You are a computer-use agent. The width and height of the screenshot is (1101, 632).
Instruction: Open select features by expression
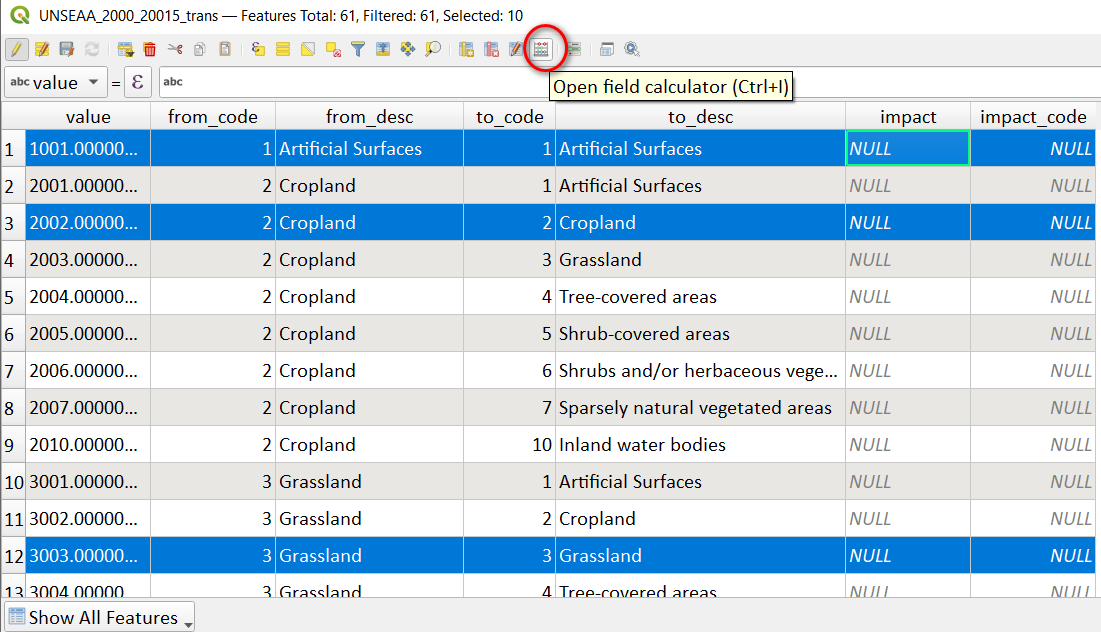click(258, 49)
